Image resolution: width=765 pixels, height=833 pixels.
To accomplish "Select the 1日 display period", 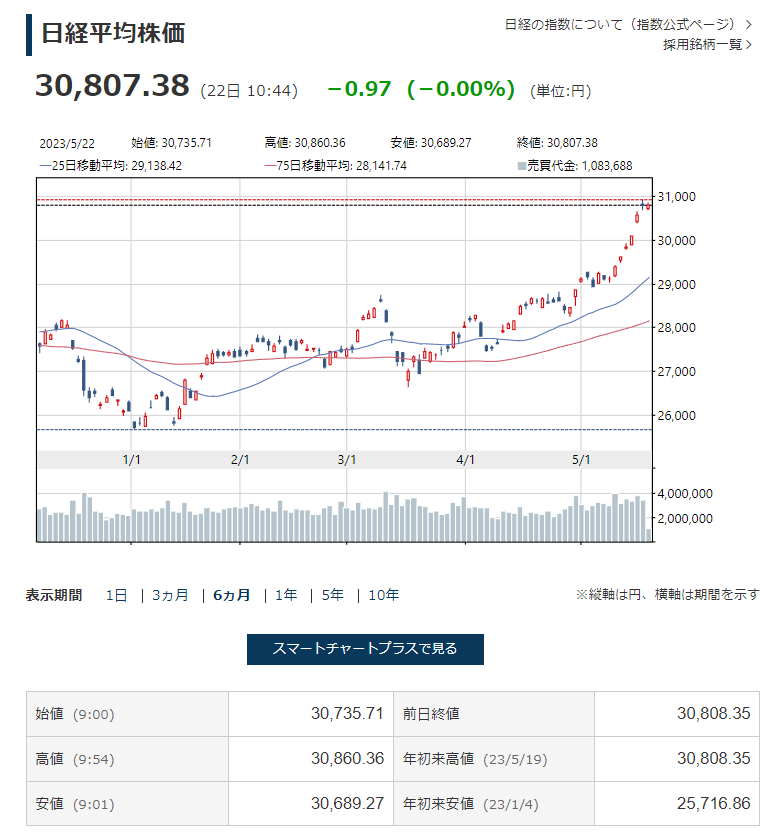I will pyautogui.click(x=116, y=595).
